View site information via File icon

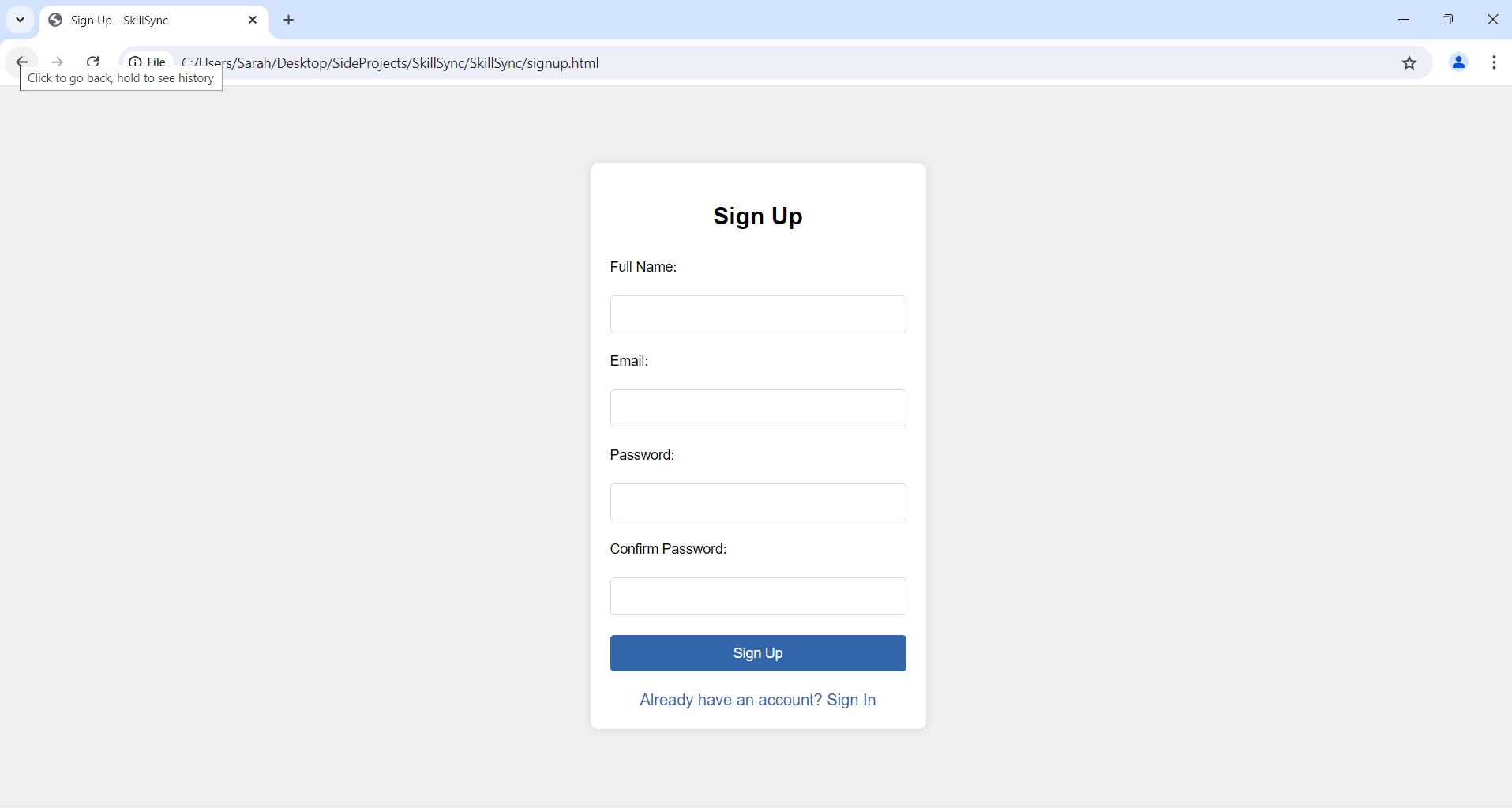pos(148,62)
